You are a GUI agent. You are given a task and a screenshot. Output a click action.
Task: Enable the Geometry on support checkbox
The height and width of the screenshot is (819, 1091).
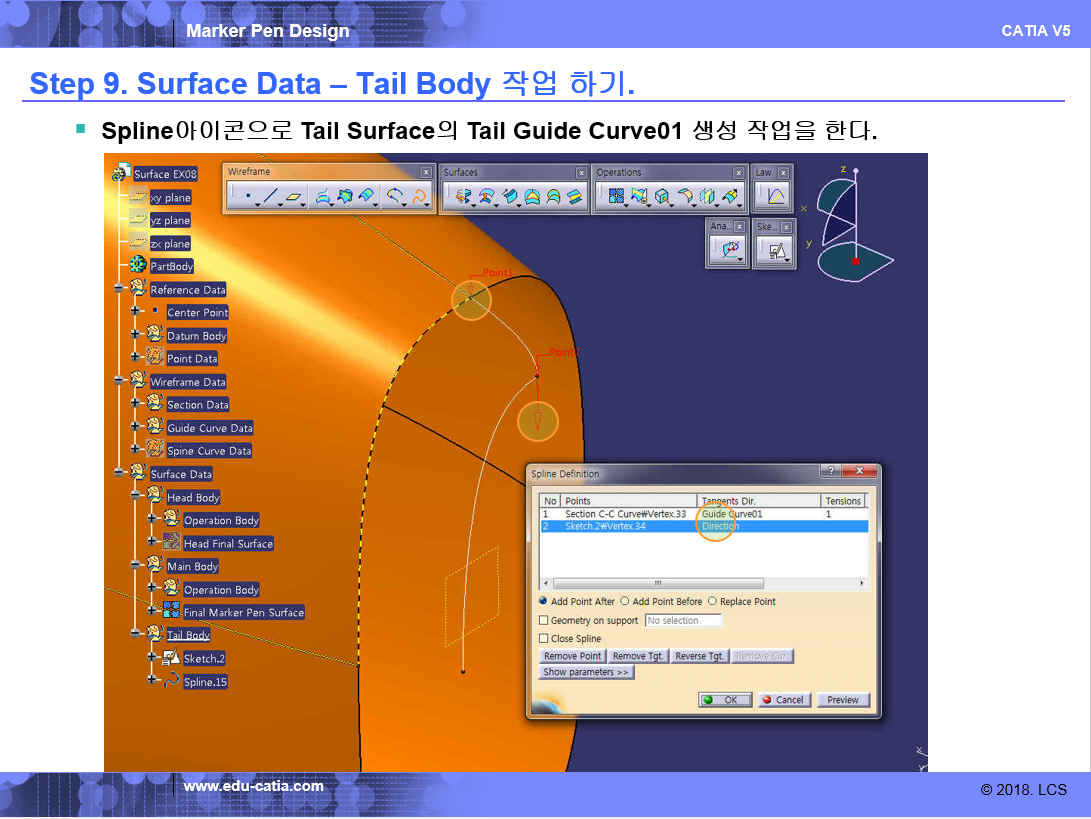tap(544, 621)
